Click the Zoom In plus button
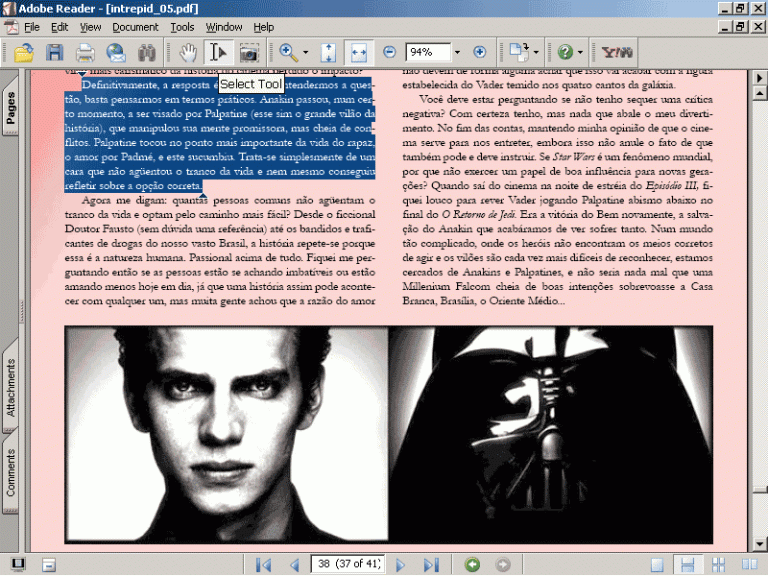 coord(480,52)
